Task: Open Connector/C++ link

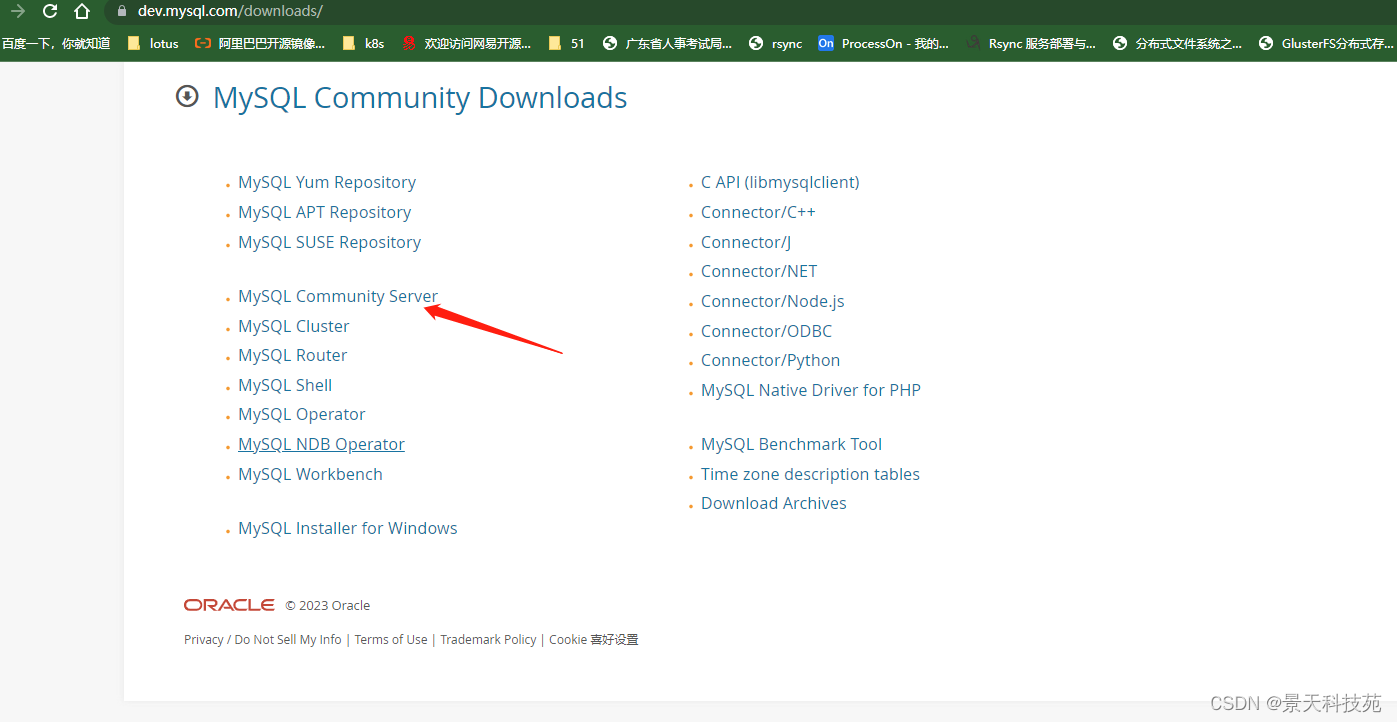Action: 758,212
